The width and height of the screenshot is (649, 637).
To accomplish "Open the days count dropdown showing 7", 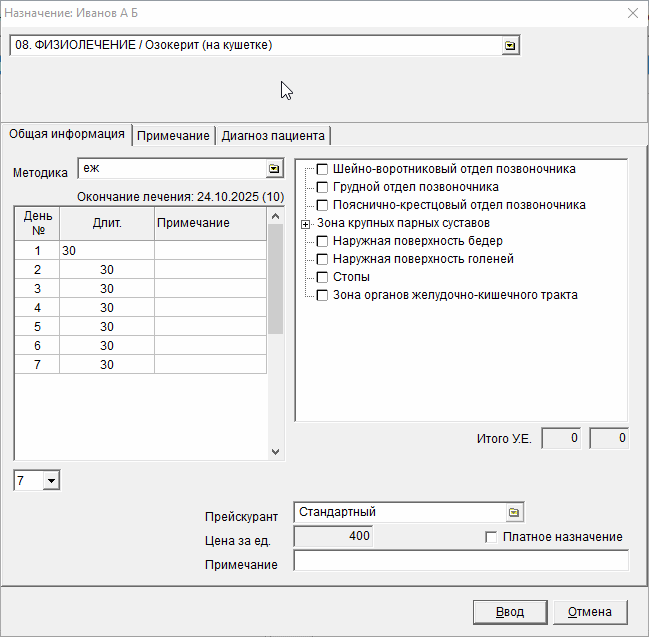I will coord(52,481).
